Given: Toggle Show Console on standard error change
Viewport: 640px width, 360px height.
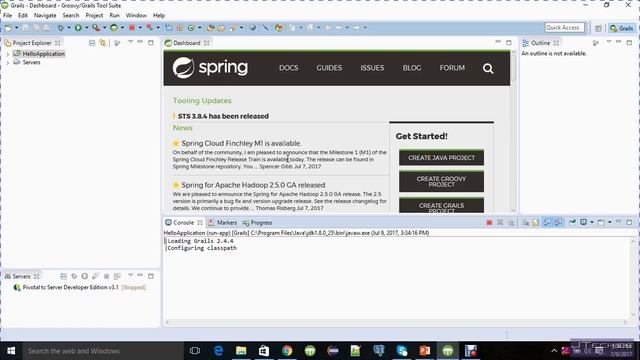Looking at the screenshot, I should [558, 222].
